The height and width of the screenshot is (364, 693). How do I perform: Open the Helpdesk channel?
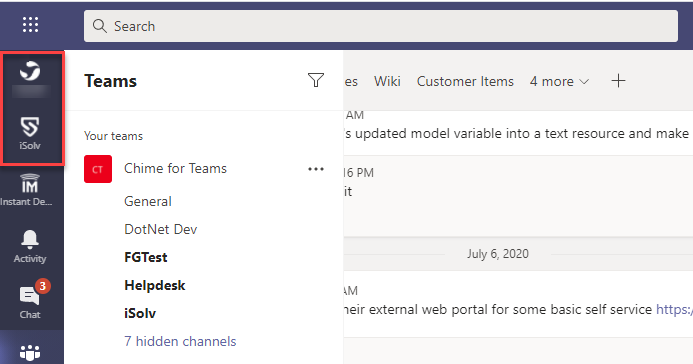[x=155, y=285]
